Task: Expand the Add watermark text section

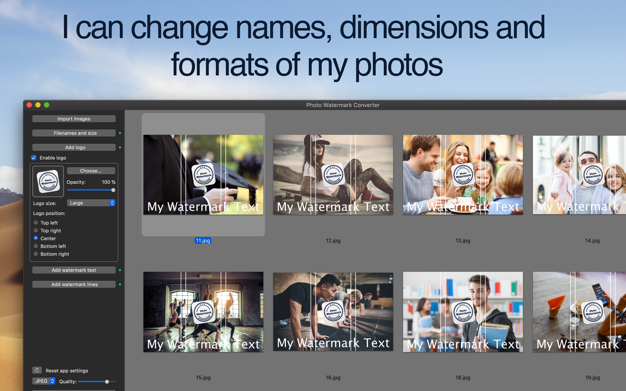Action: point(74,270)
